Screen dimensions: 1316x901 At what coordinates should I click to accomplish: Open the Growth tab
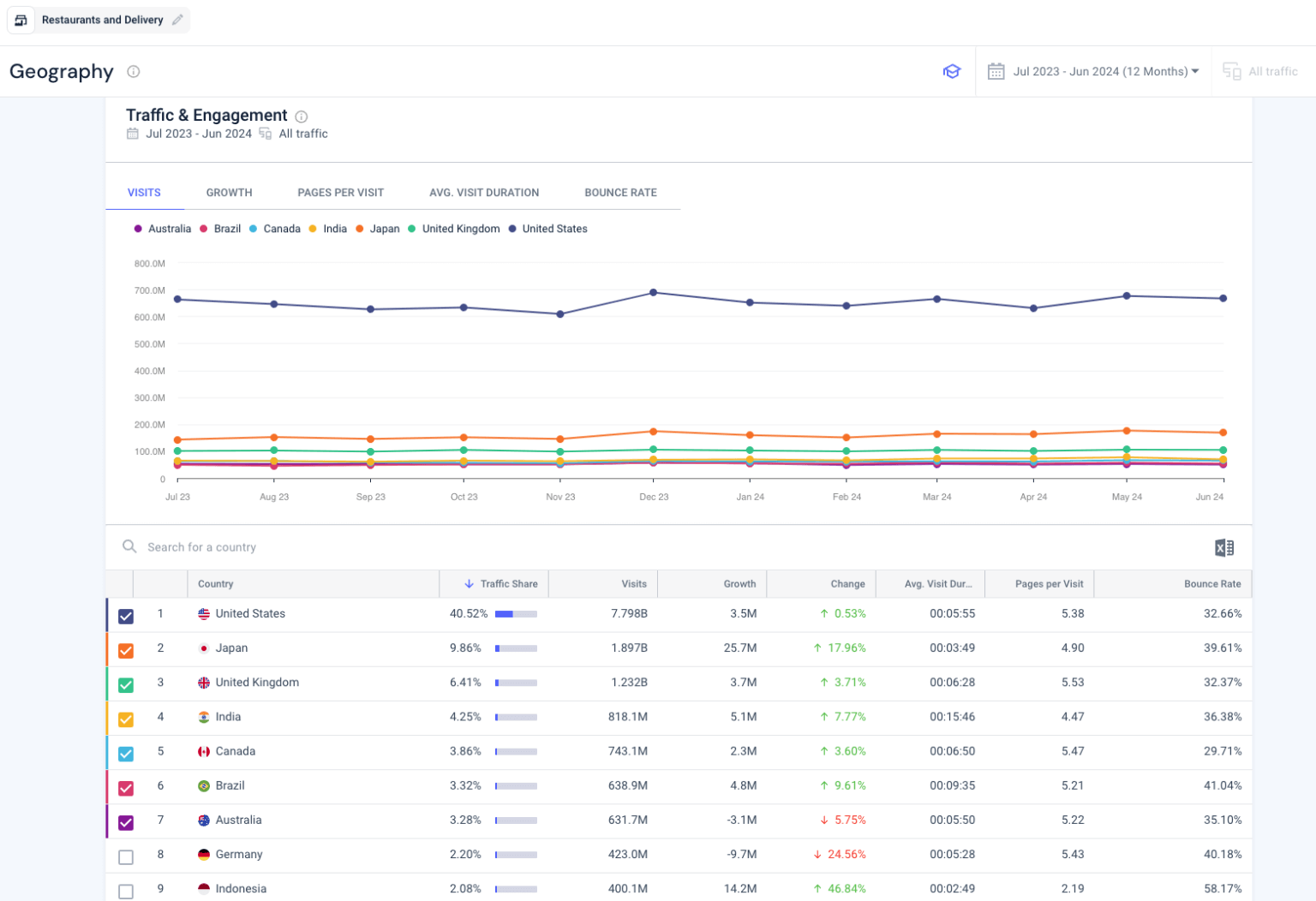(x=229, y=193)
